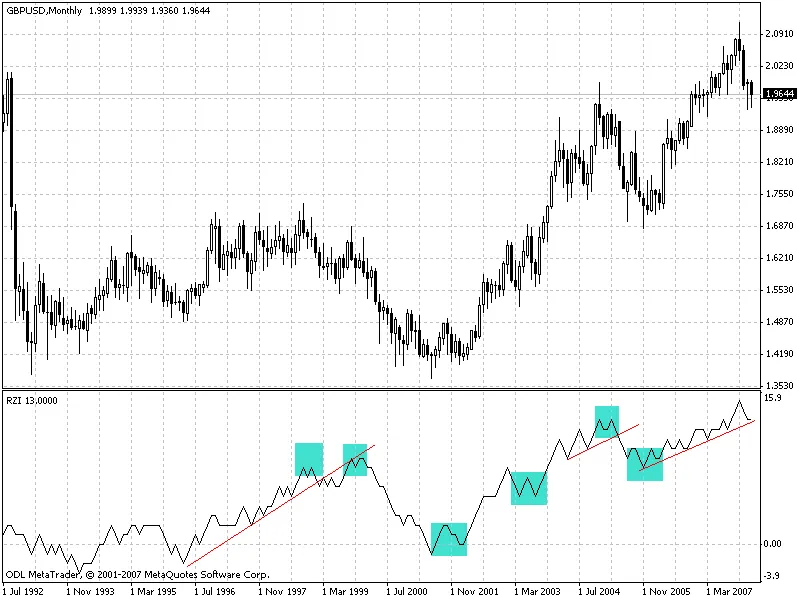
Task: Click the ODL MetaTrader copyright text
Action: 137,575
